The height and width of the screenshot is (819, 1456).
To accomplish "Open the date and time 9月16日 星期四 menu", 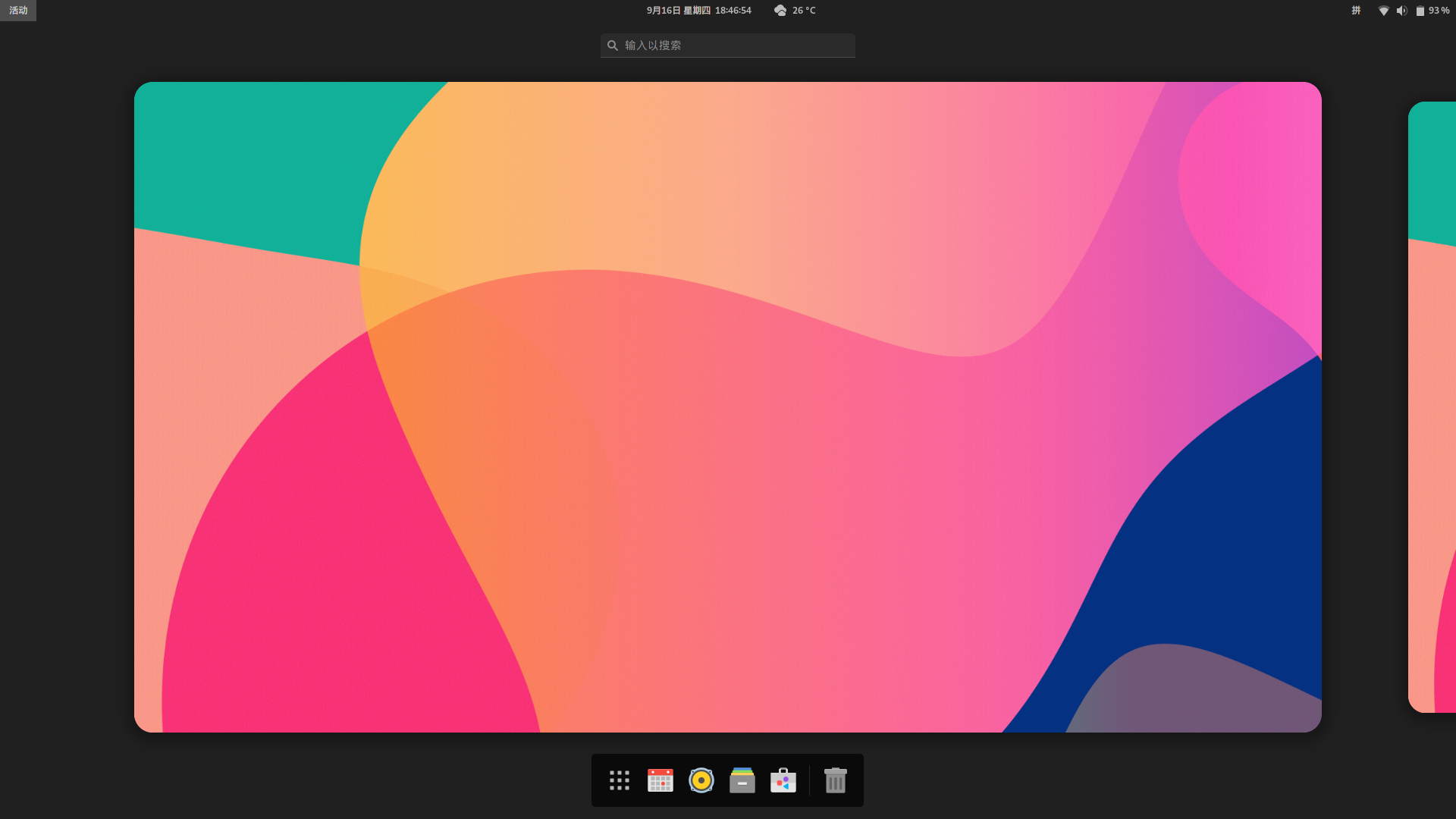I will [x=678, y=11].
